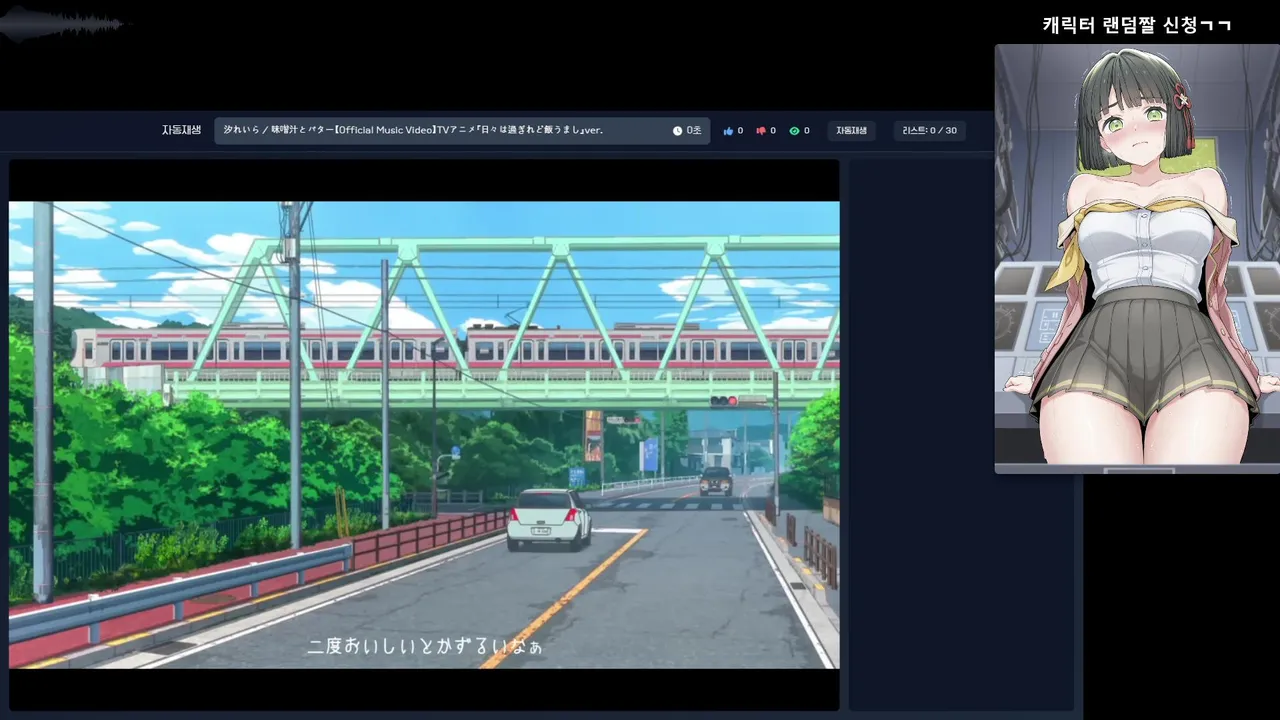Click the clock timer icon
Viewport: 1280px width, 720px height.
677,131
